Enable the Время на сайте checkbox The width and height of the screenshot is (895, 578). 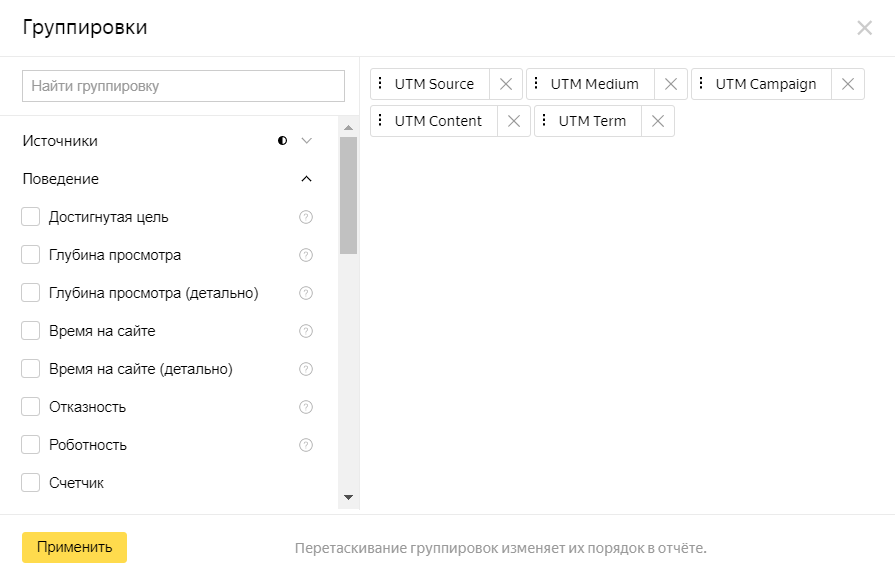tap(30, 330)
